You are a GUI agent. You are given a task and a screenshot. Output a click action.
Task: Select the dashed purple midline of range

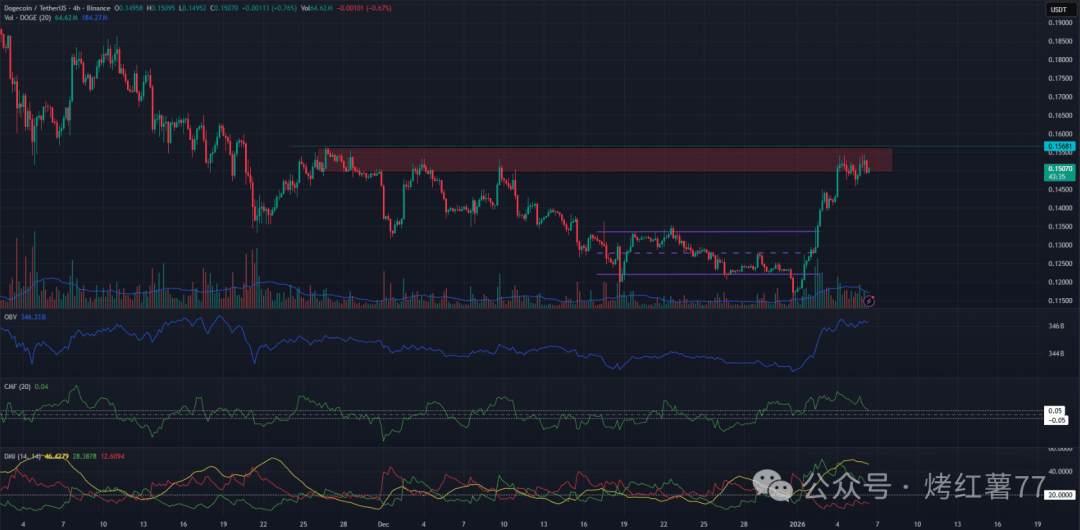pos(700,253)
